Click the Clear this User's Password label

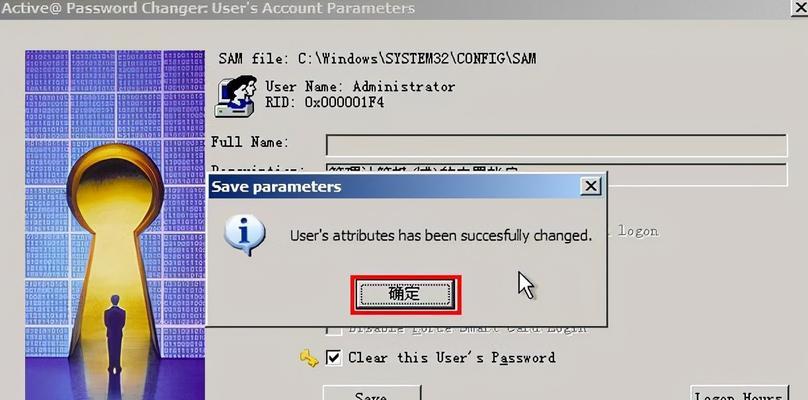click(x=452, y=358)
